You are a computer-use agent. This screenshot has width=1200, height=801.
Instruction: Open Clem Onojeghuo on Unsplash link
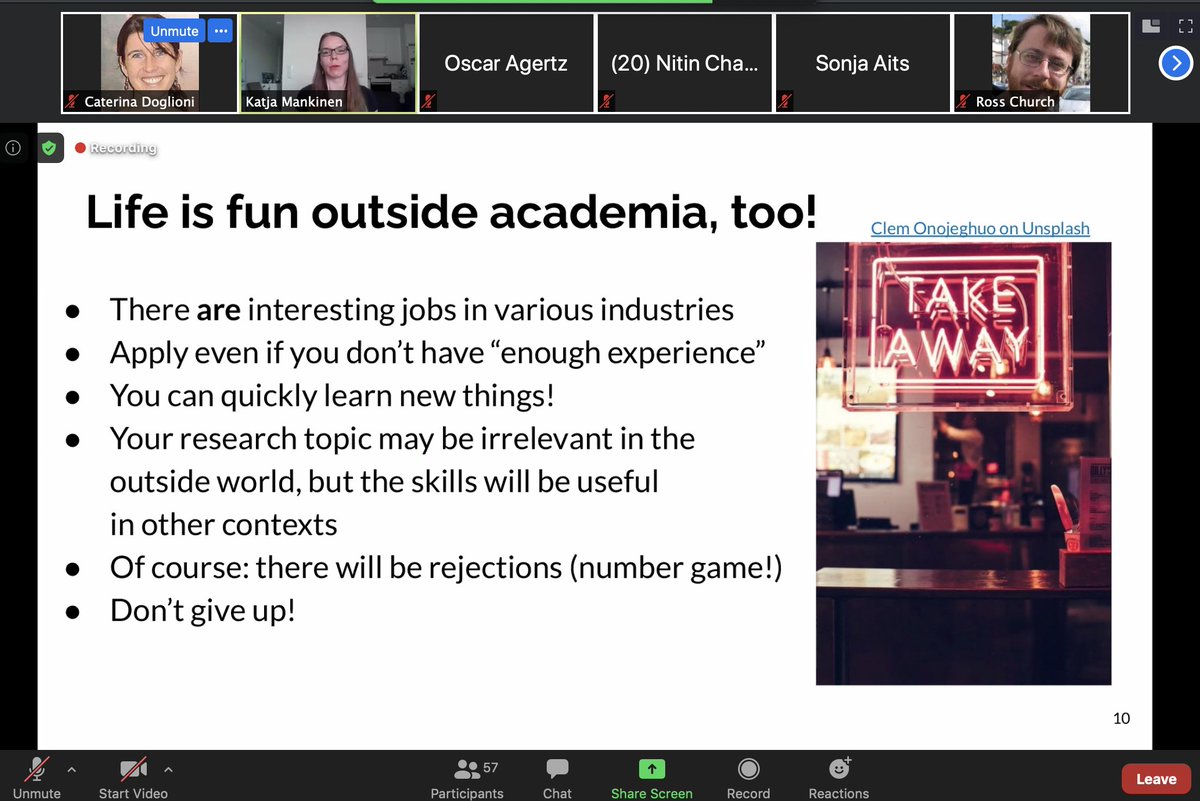[980, 228]
